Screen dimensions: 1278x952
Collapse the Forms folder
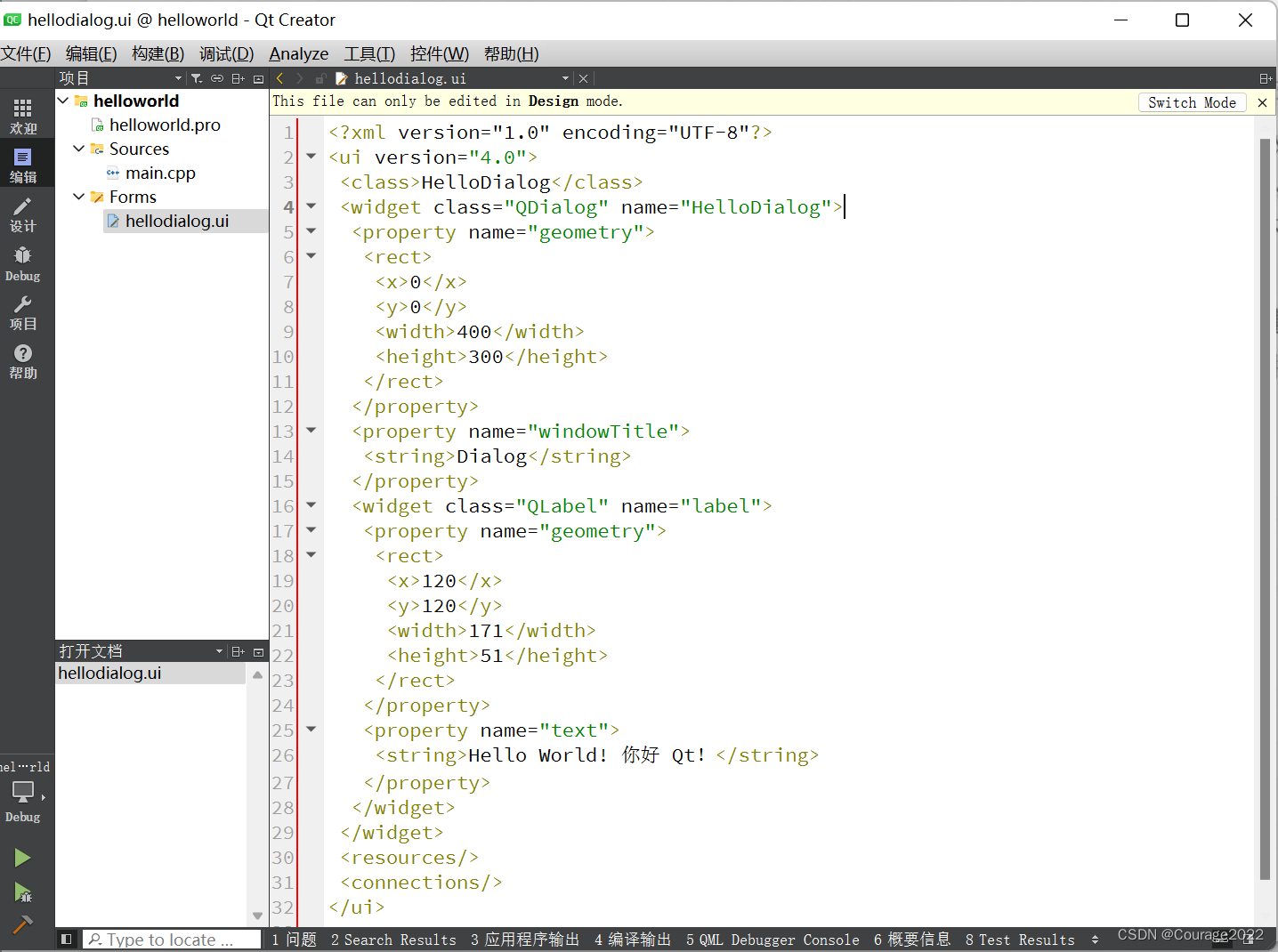point(79,197)
